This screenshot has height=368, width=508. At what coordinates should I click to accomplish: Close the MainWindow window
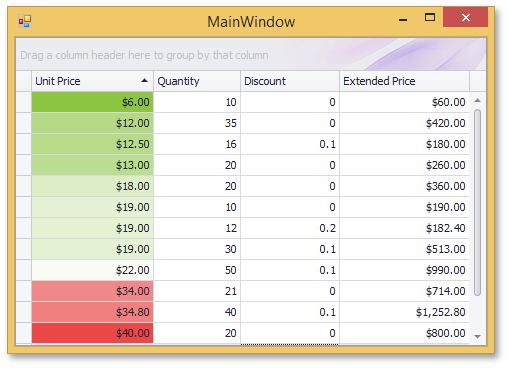click(466, 17)
